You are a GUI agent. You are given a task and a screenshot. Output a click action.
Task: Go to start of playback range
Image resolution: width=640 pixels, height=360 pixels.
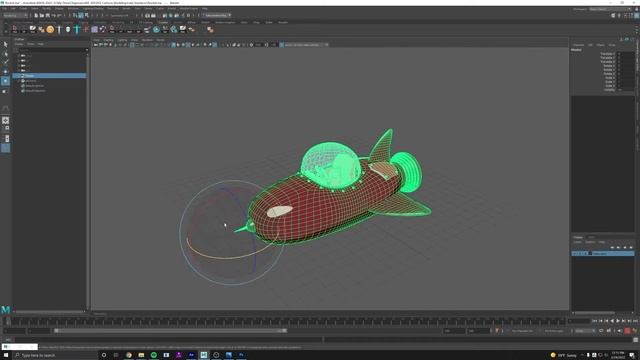[x=594, y=321]
